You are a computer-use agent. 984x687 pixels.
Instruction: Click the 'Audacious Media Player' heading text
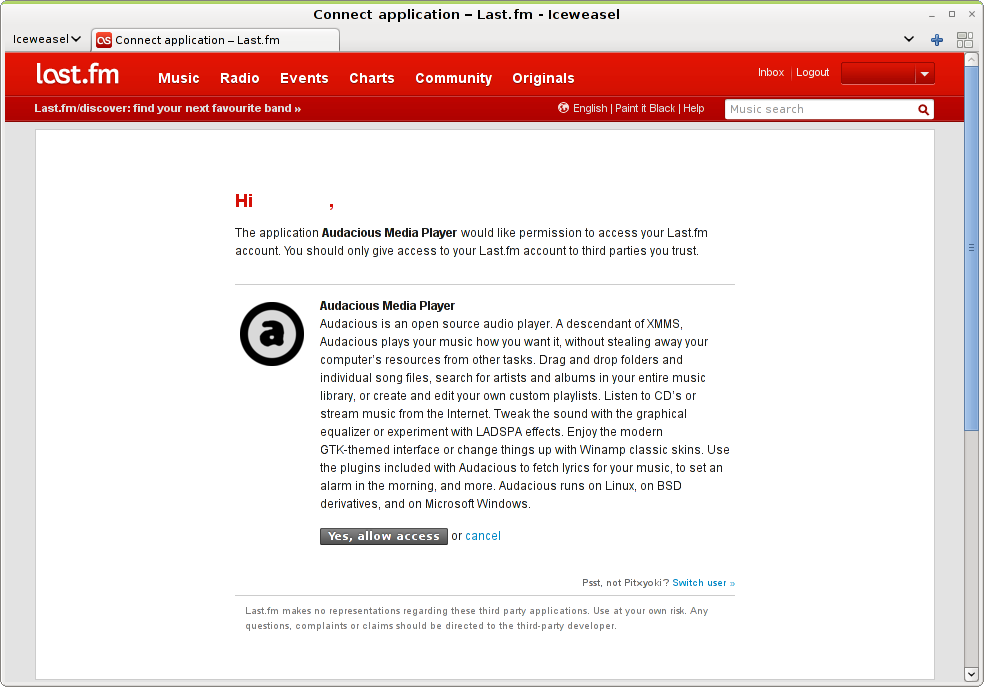click(387, 306)
